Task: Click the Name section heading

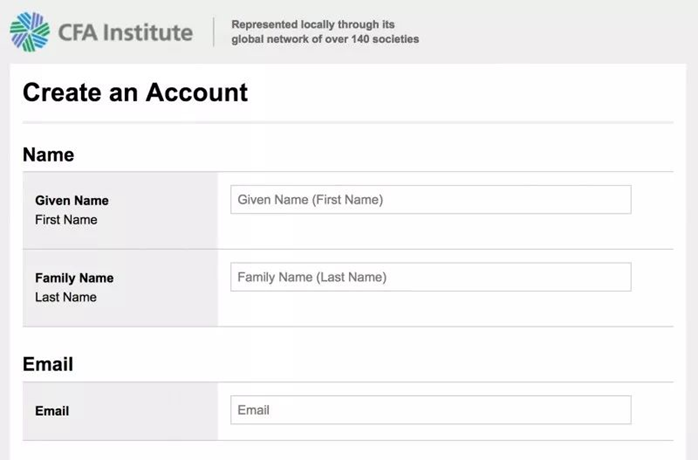Action: (x=48, y=155)
